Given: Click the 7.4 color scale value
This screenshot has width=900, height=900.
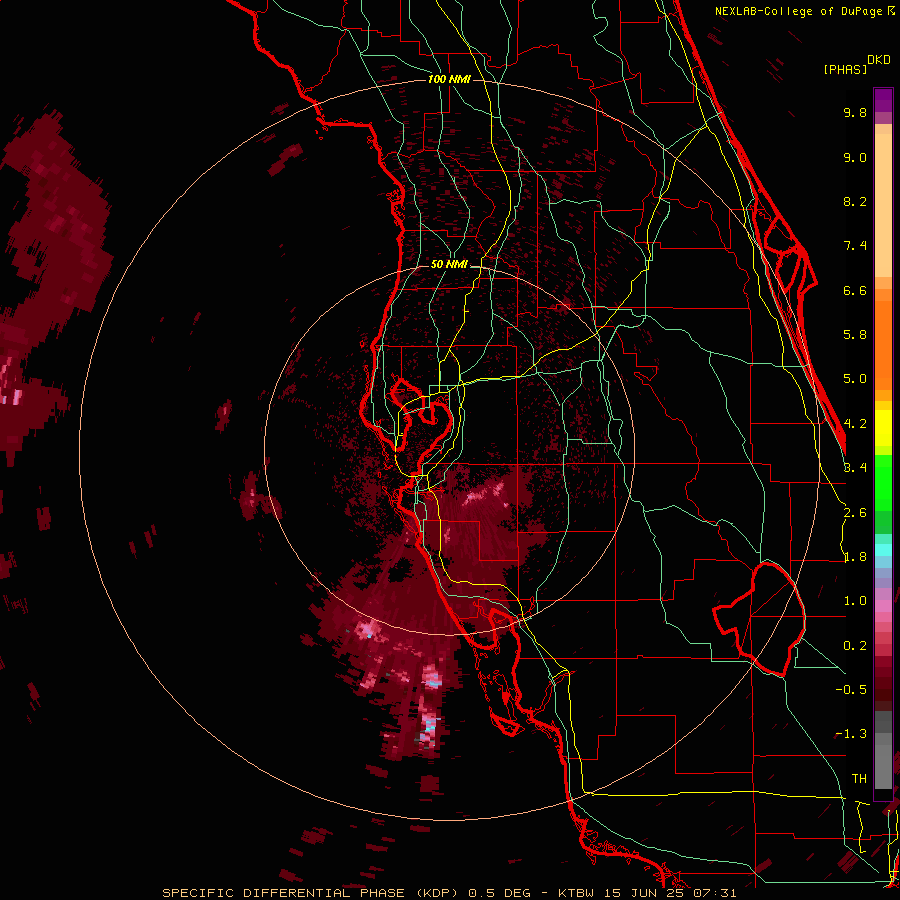Looking at the screenshot, I should click(855, 246).
